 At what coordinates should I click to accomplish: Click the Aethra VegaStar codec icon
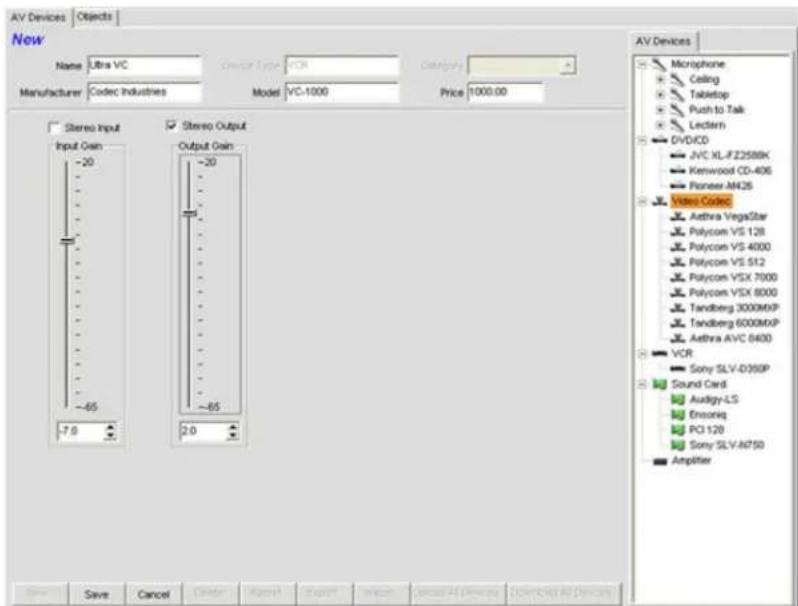click(x=678, y=217)
